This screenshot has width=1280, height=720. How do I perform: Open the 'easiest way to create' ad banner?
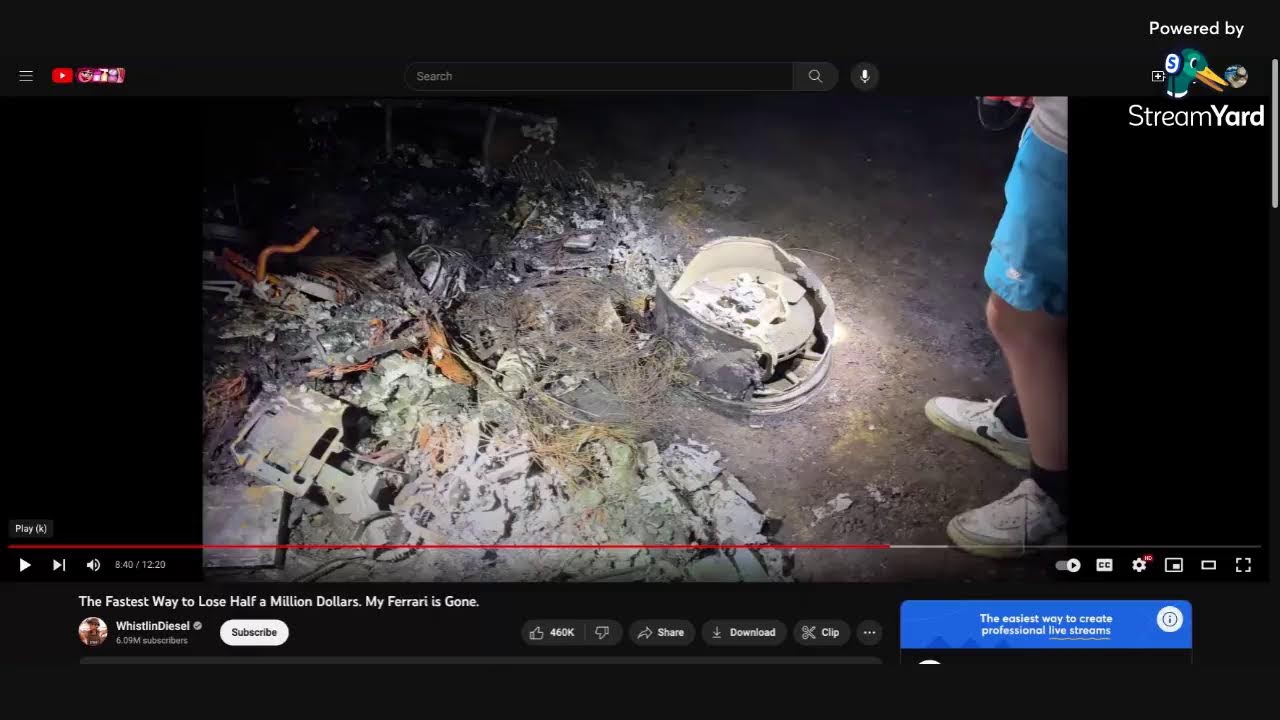coord(1046,625)
